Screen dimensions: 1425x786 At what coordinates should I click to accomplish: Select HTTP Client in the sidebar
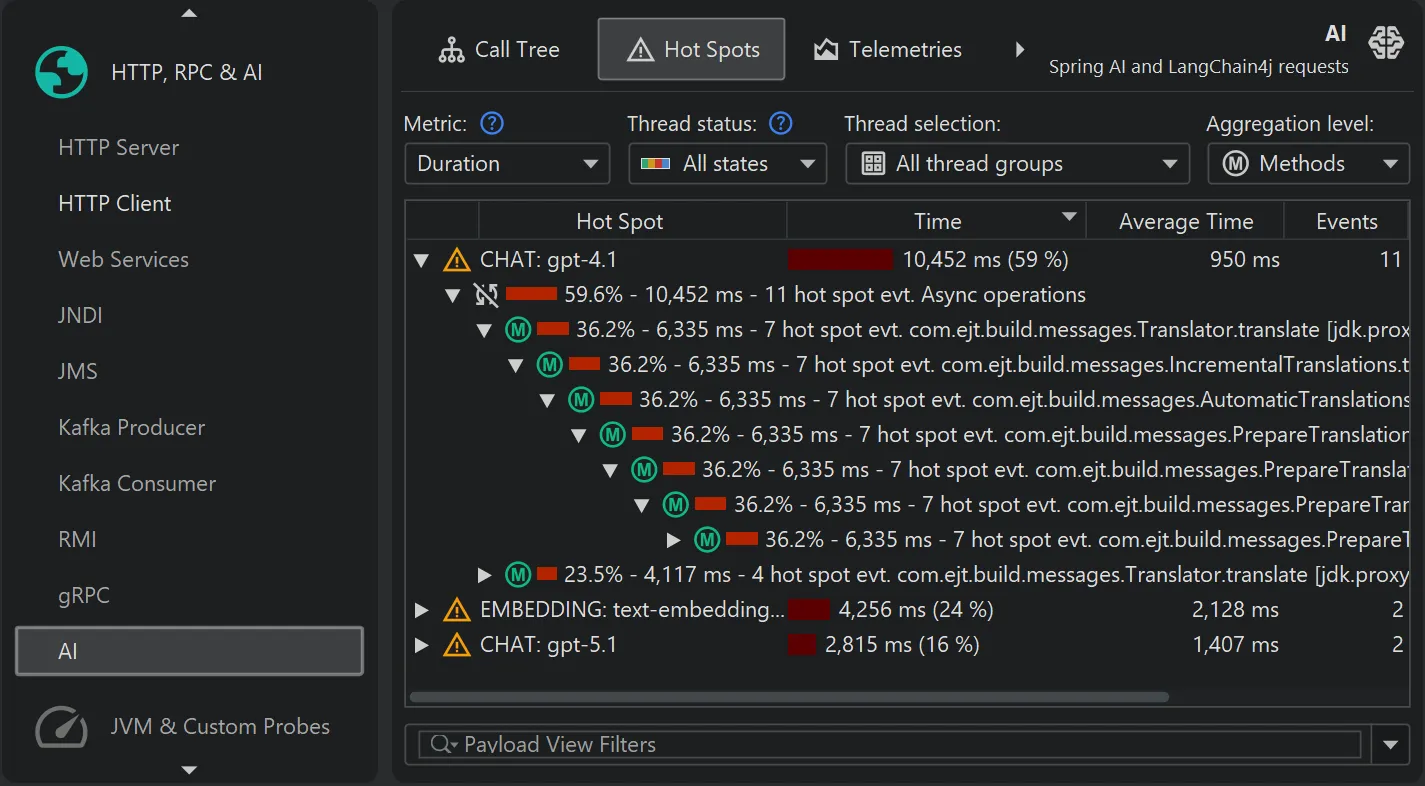[x=113, y=203]
